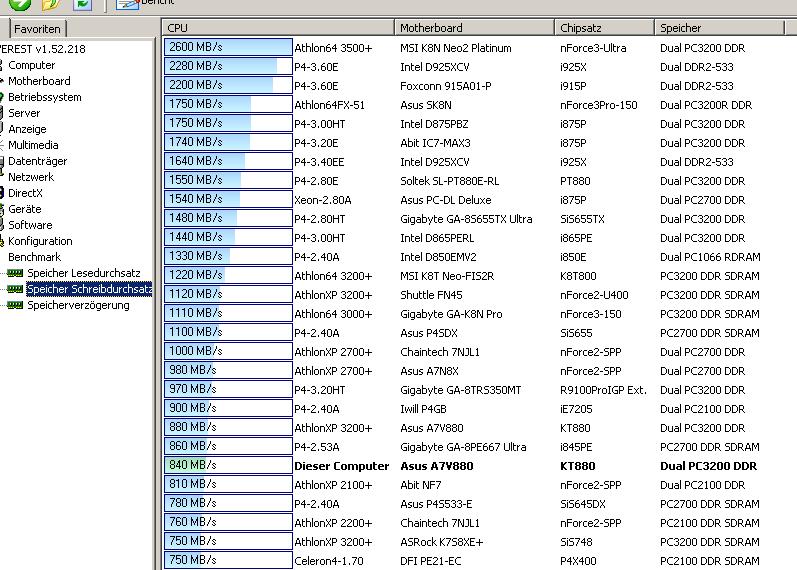Open the Datenträger tree item
Image resolution: width=797 pixels, height=570 pixels.
coord(38,161)
